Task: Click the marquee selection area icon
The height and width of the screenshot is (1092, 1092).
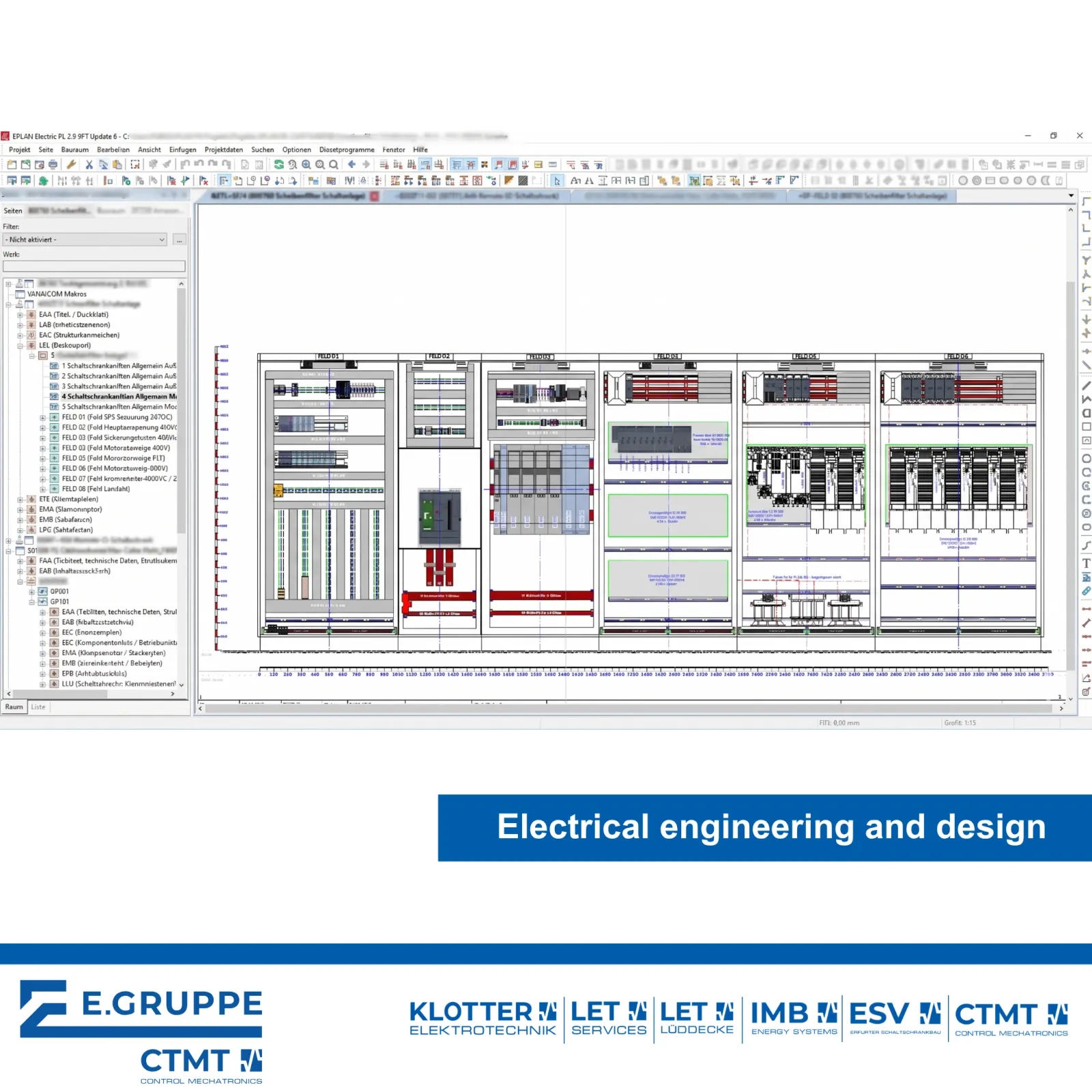Action: pyautogui.click(x=135, y=164)
